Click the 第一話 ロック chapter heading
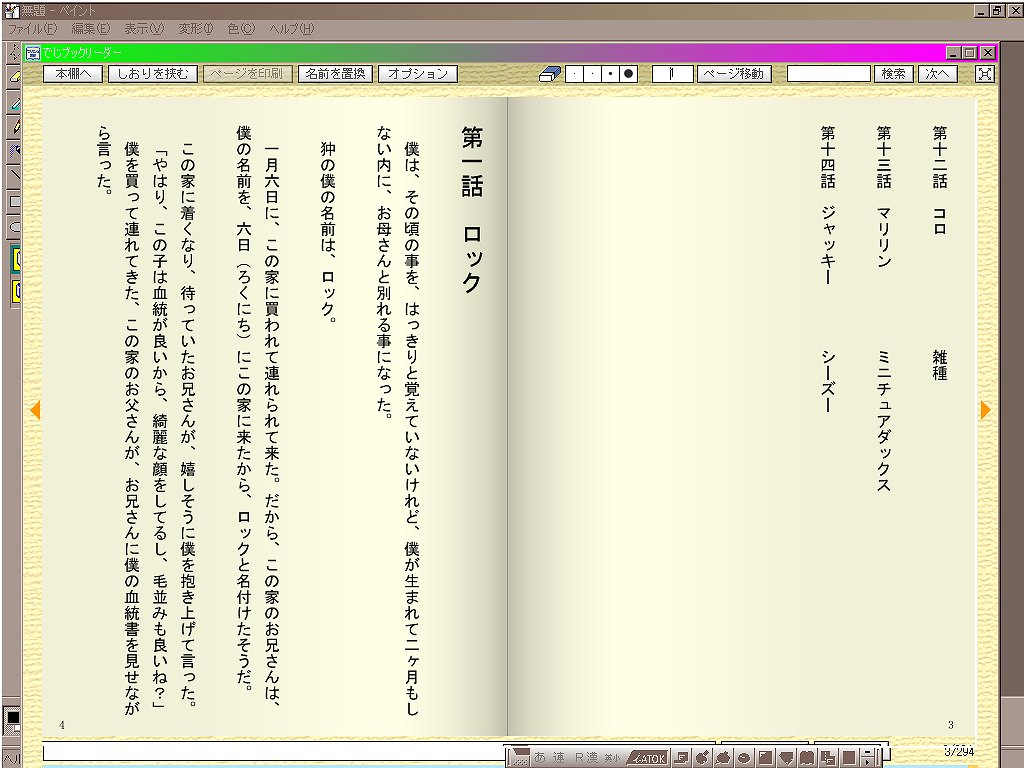This screenshot has height=768, width=1024. [472, 210]
